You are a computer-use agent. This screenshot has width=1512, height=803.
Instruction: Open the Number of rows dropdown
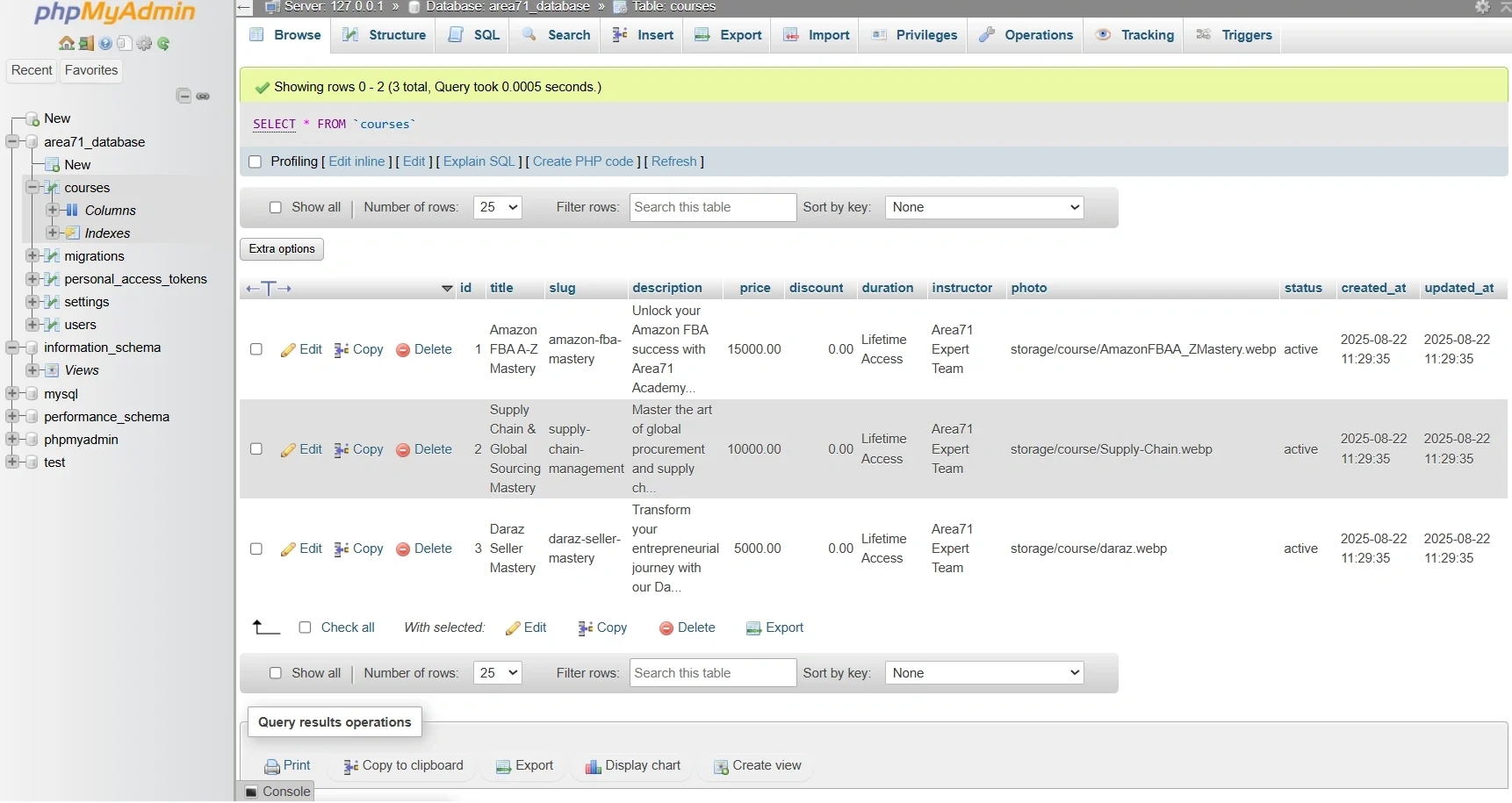click(497, 207)
